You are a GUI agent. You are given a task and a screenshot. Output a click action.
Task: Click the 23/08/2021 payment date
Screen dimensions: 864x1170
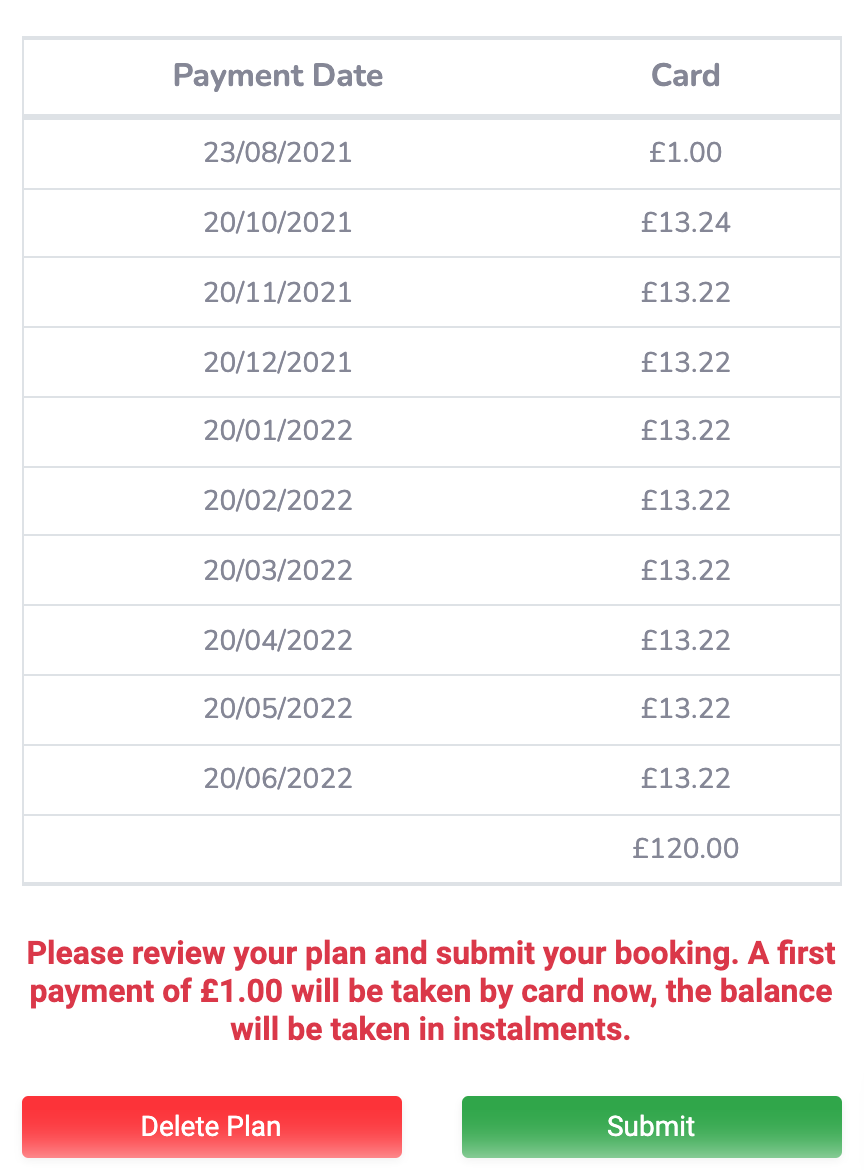278,153
